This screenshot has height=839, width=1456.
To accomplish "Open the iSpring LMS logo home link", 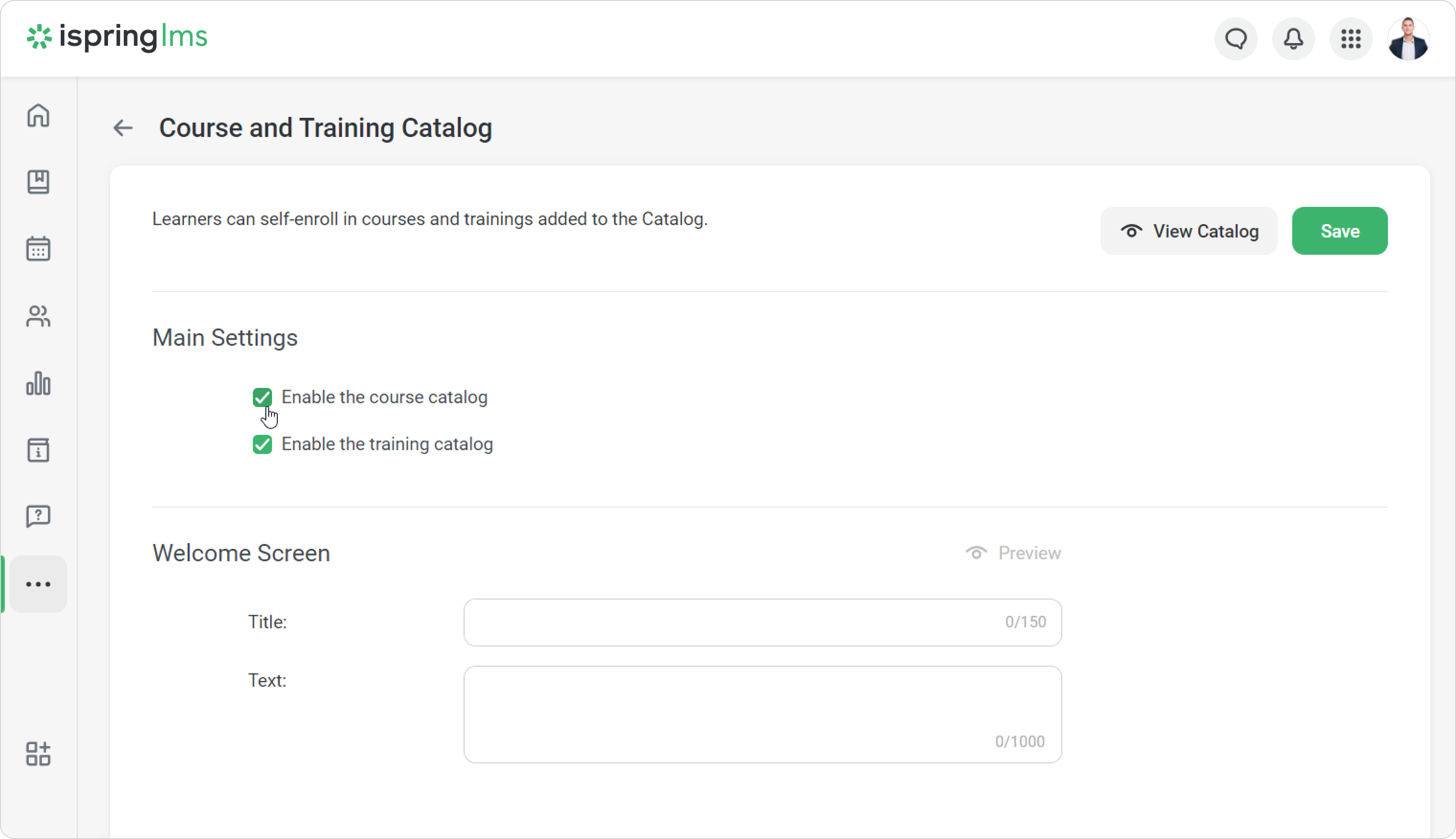I will click(x=117, y=37).
